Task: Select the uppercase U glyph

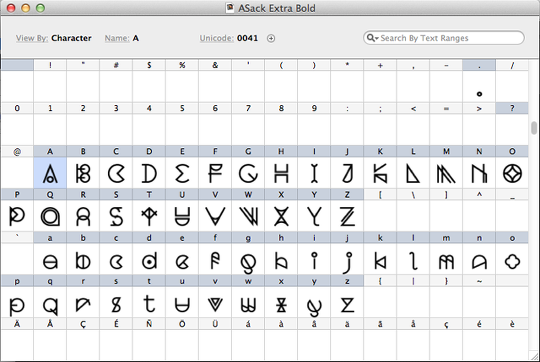Action: click(x=182, y=216)
